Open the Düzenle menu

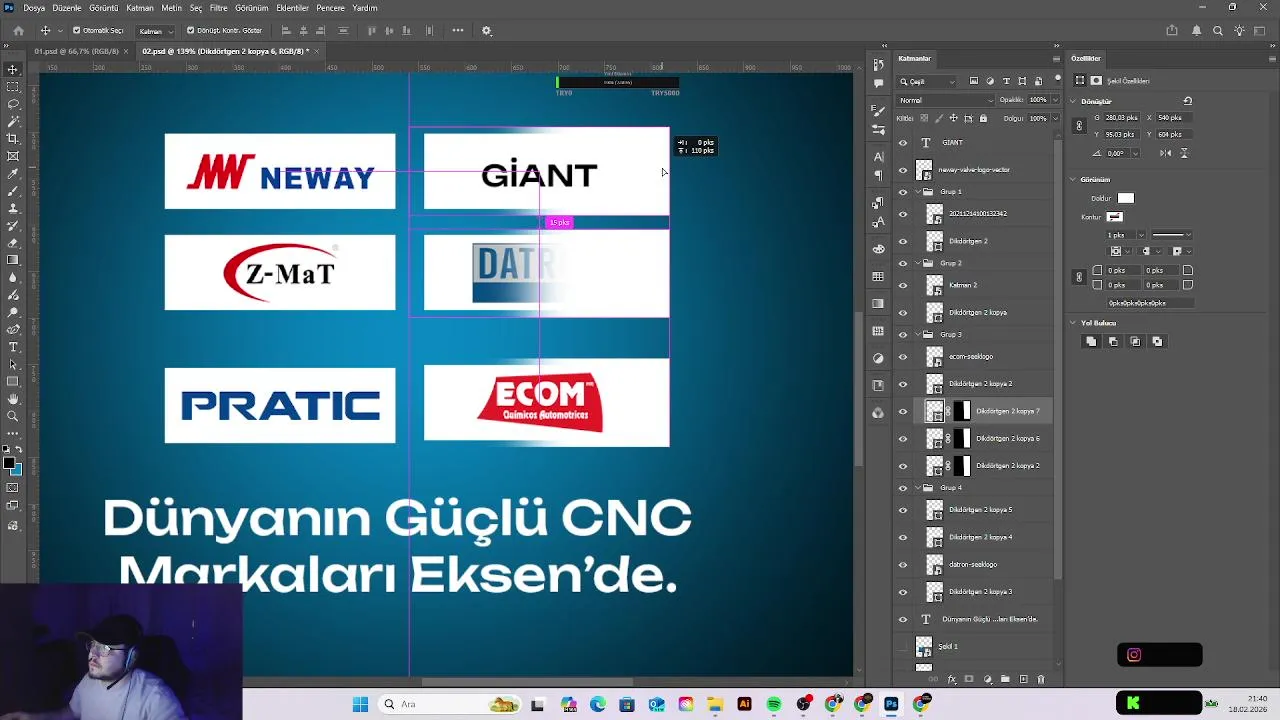(x=67, y=8)
